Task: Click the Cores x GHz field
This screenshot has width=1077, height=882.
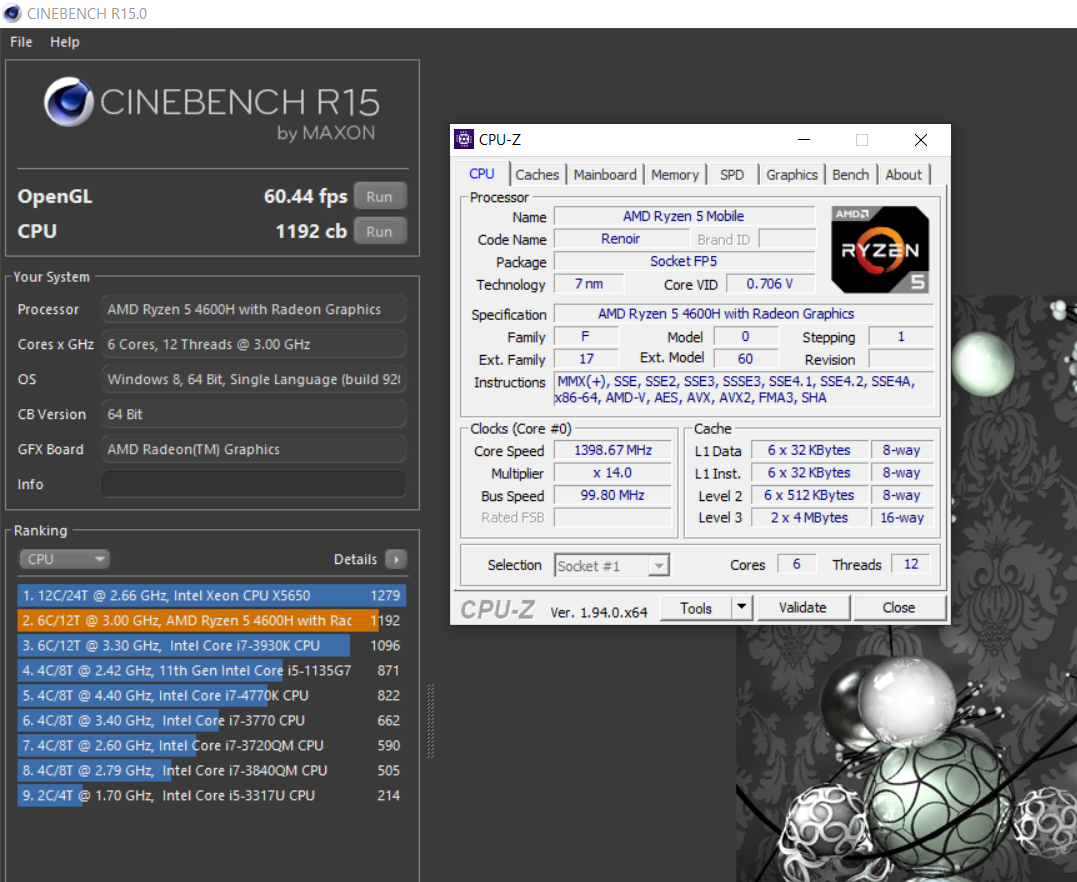Action: coord(253,344)
